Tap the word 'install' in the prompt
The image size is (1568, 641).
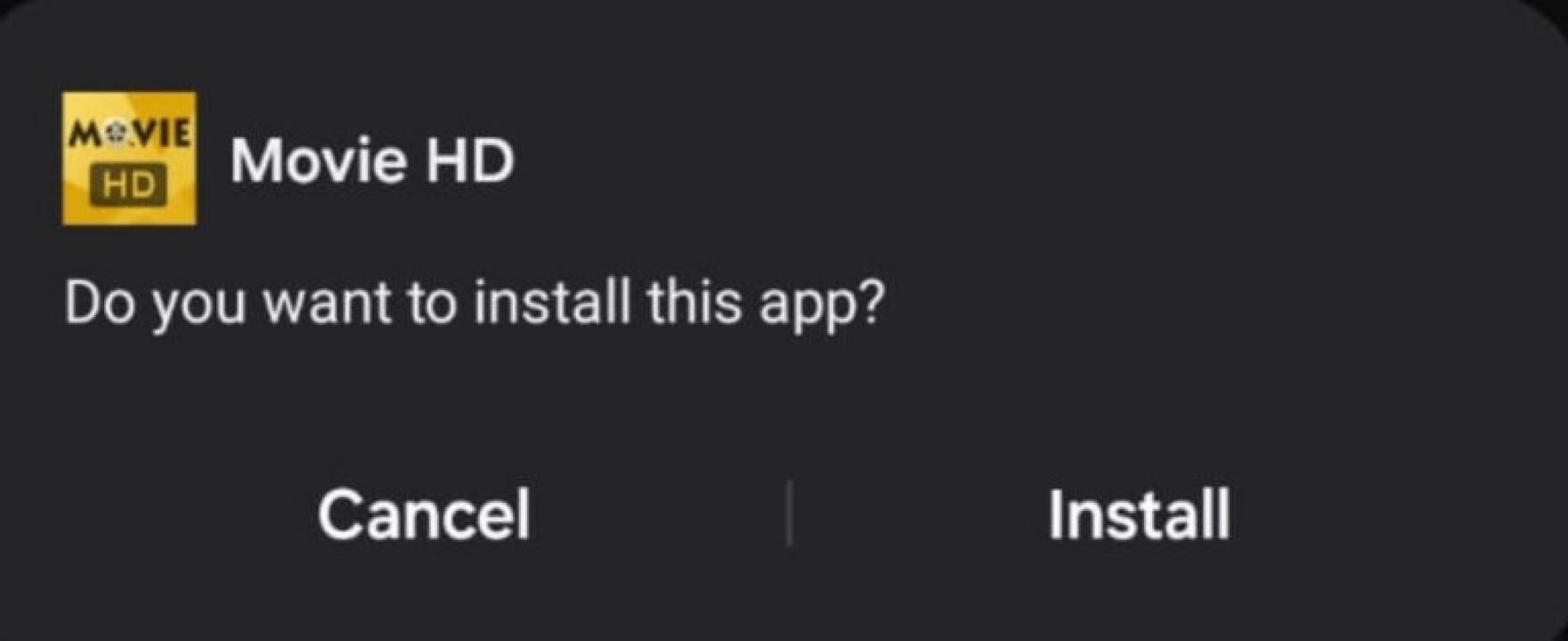click(x=552, y=301)
